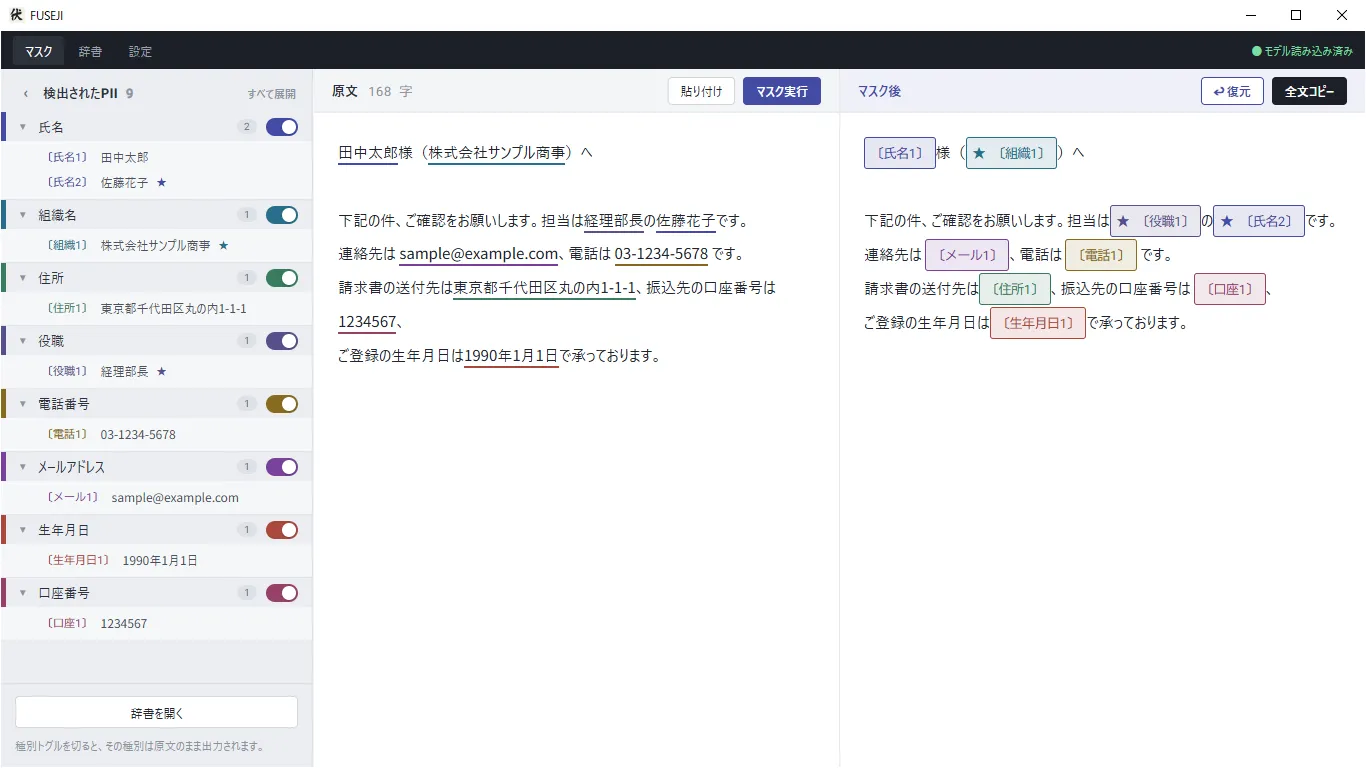Click underlined 佐藤花子 in original text
This screenshot has height=768, width=1366.
pyautogui.click(x=686, y=221)
